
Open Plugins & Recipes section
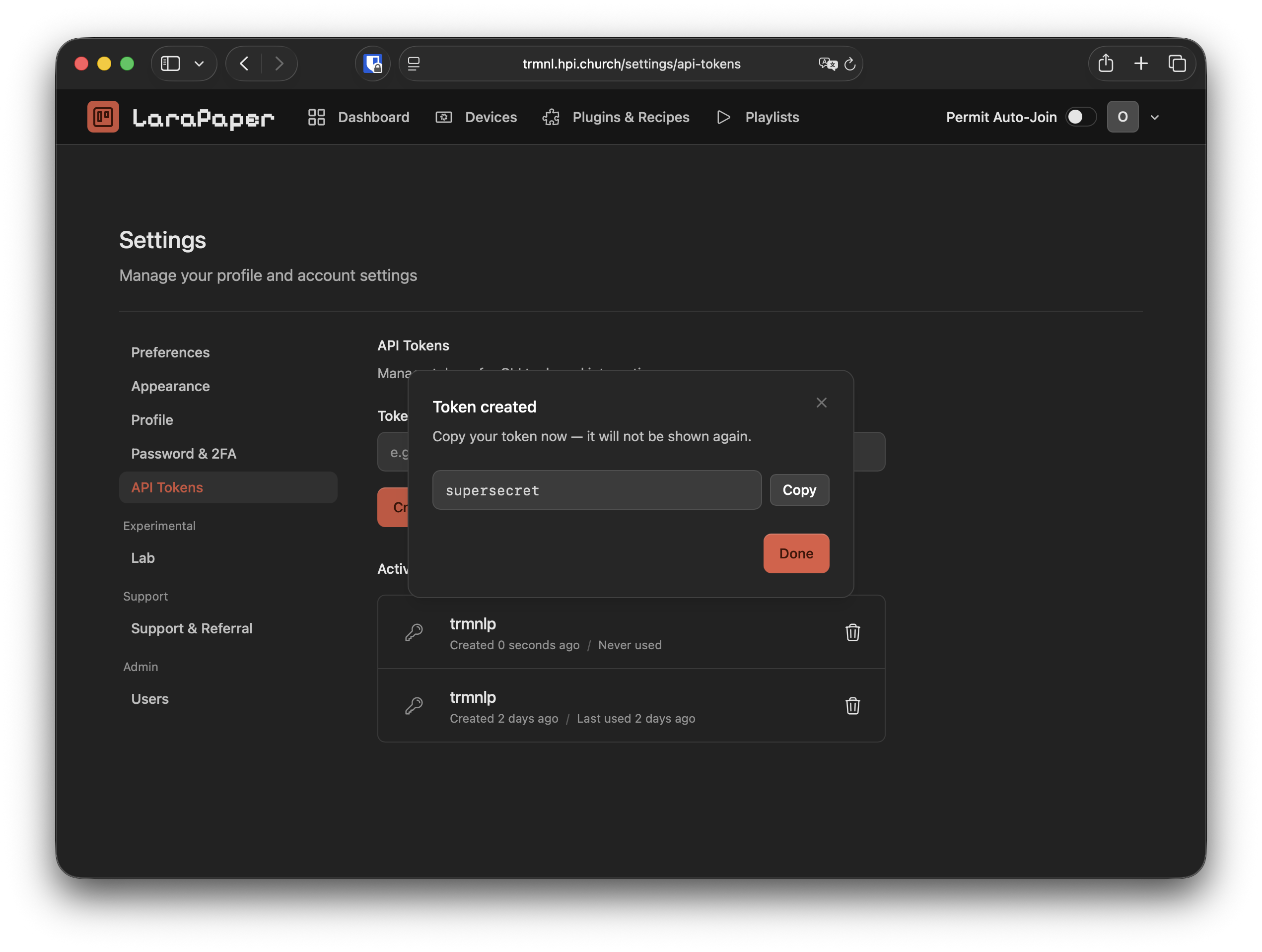(616, 117)
